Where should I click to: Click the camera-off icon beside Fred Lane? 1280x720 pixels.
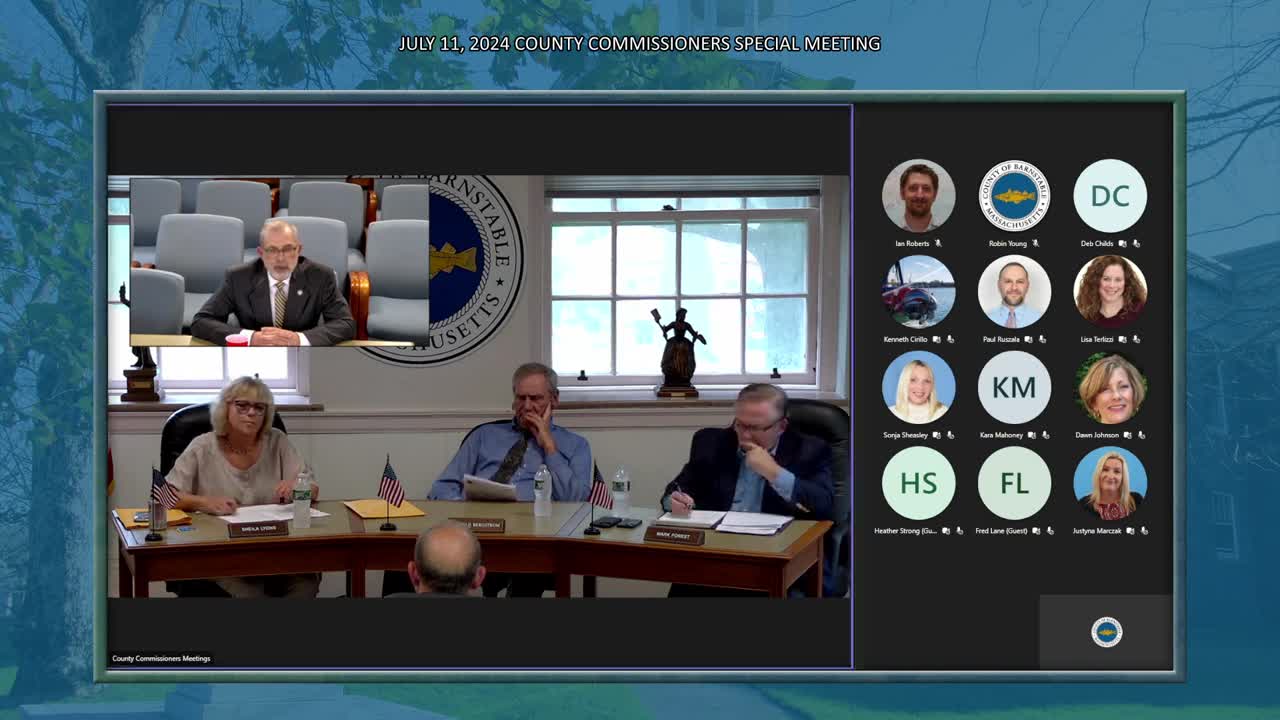pyautogui.click(x=1037, y=531)
